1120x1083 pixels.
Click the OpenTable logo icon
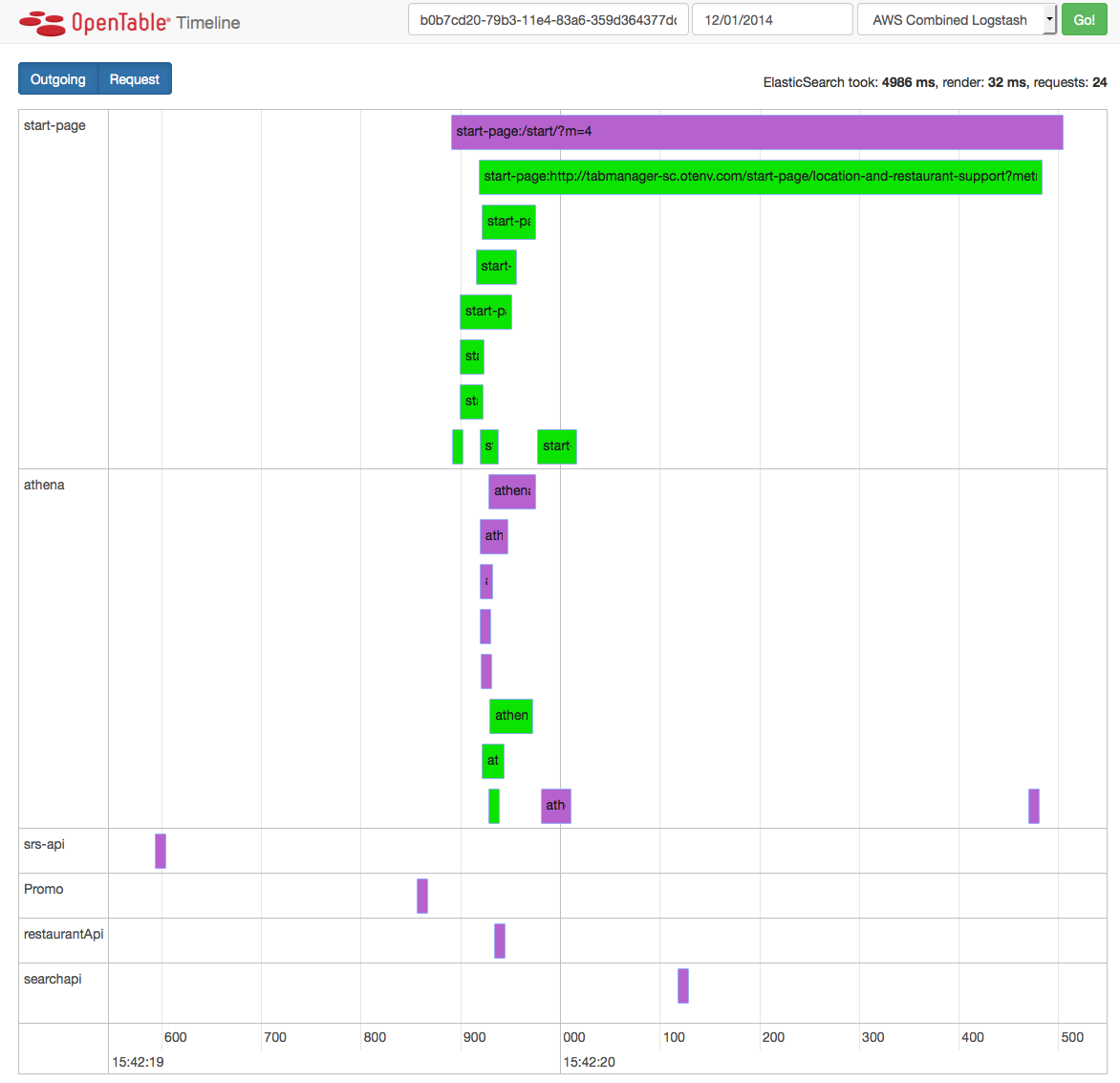[x=42, y=22]
